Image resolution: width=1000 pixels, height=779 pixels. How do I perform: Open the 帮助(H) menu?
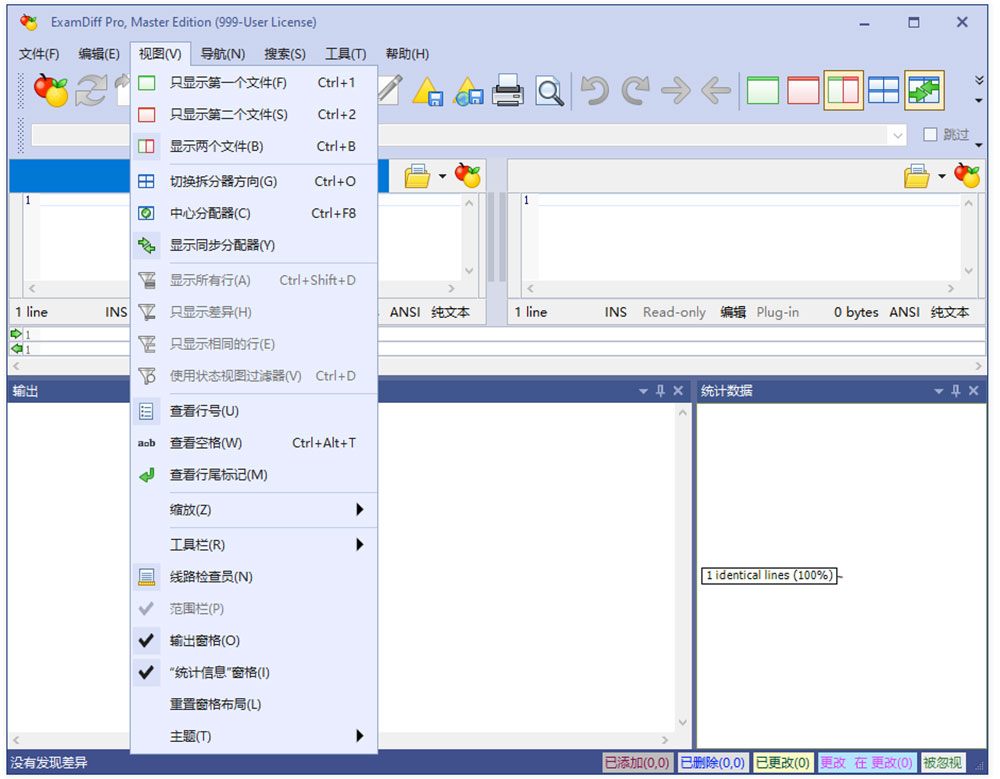407,54
